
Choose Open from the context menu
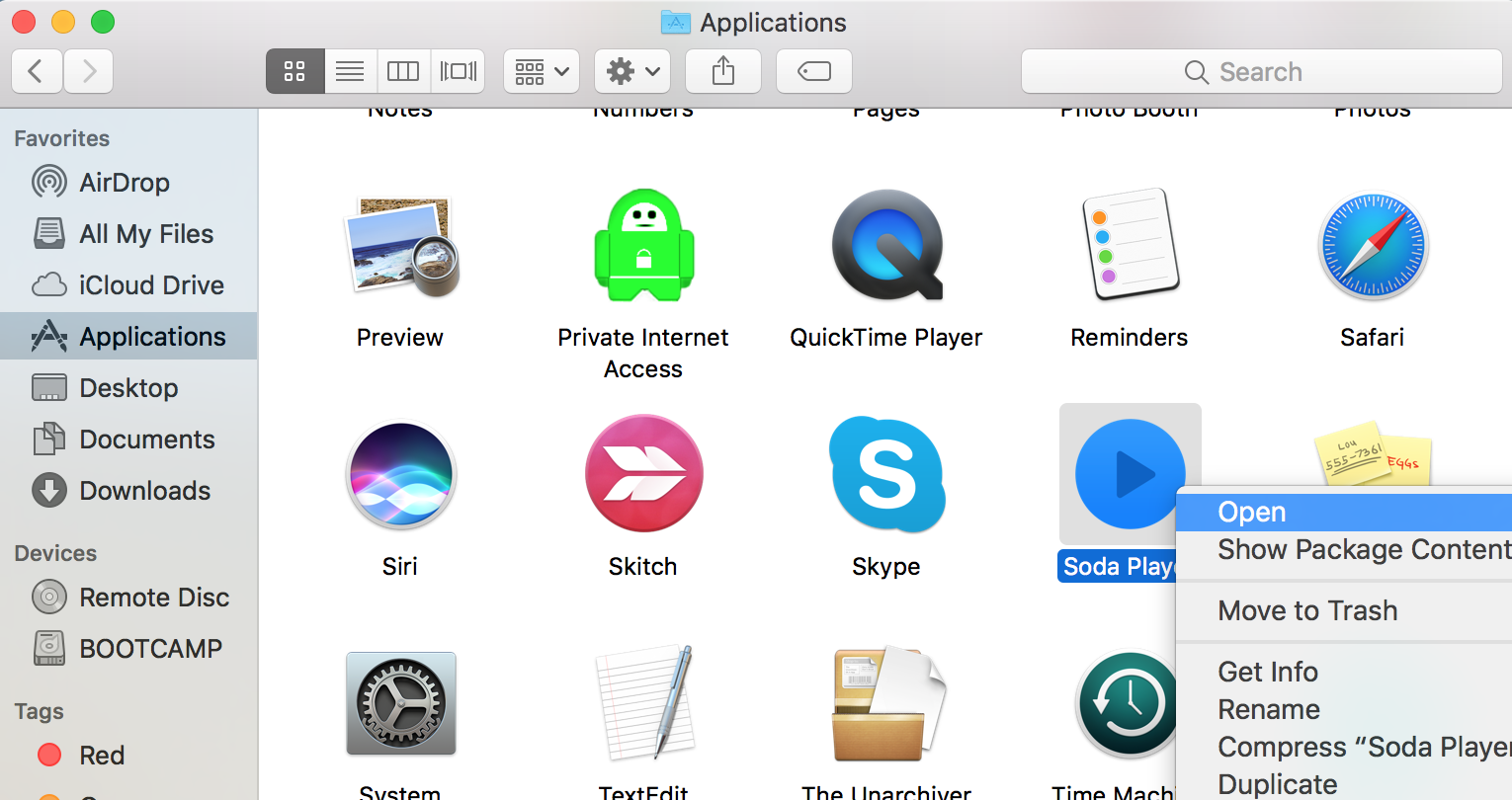coord(1344,512)
